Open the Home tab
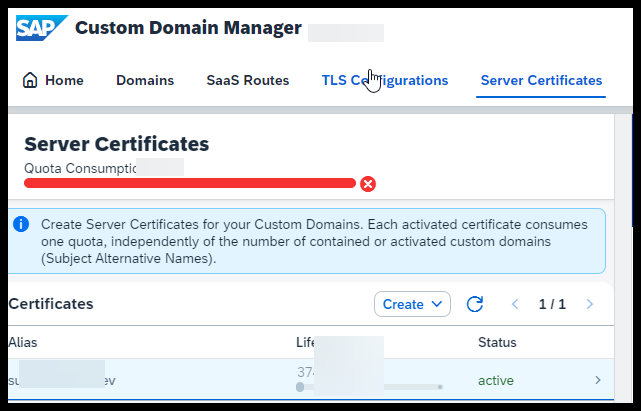Screen dimensions: 641x411 [53, 80]
